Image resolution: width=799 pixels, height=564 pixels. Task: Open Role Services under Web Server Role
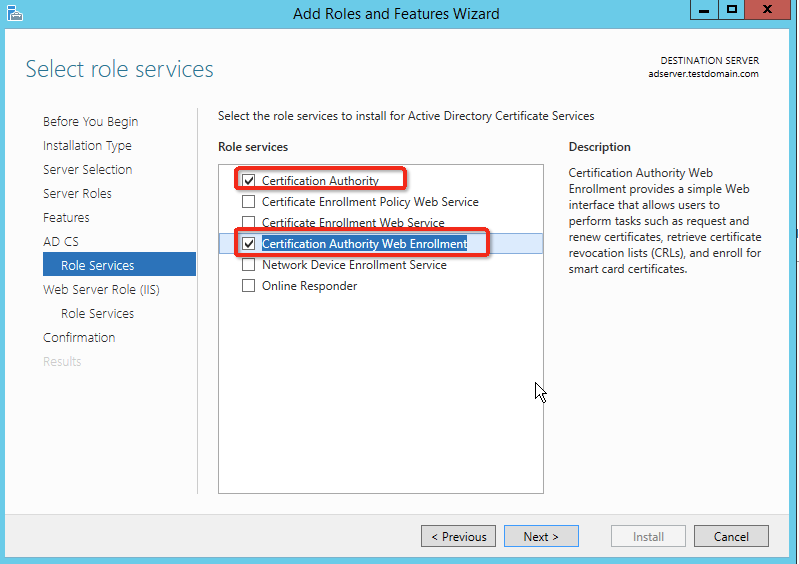point(97,314)
